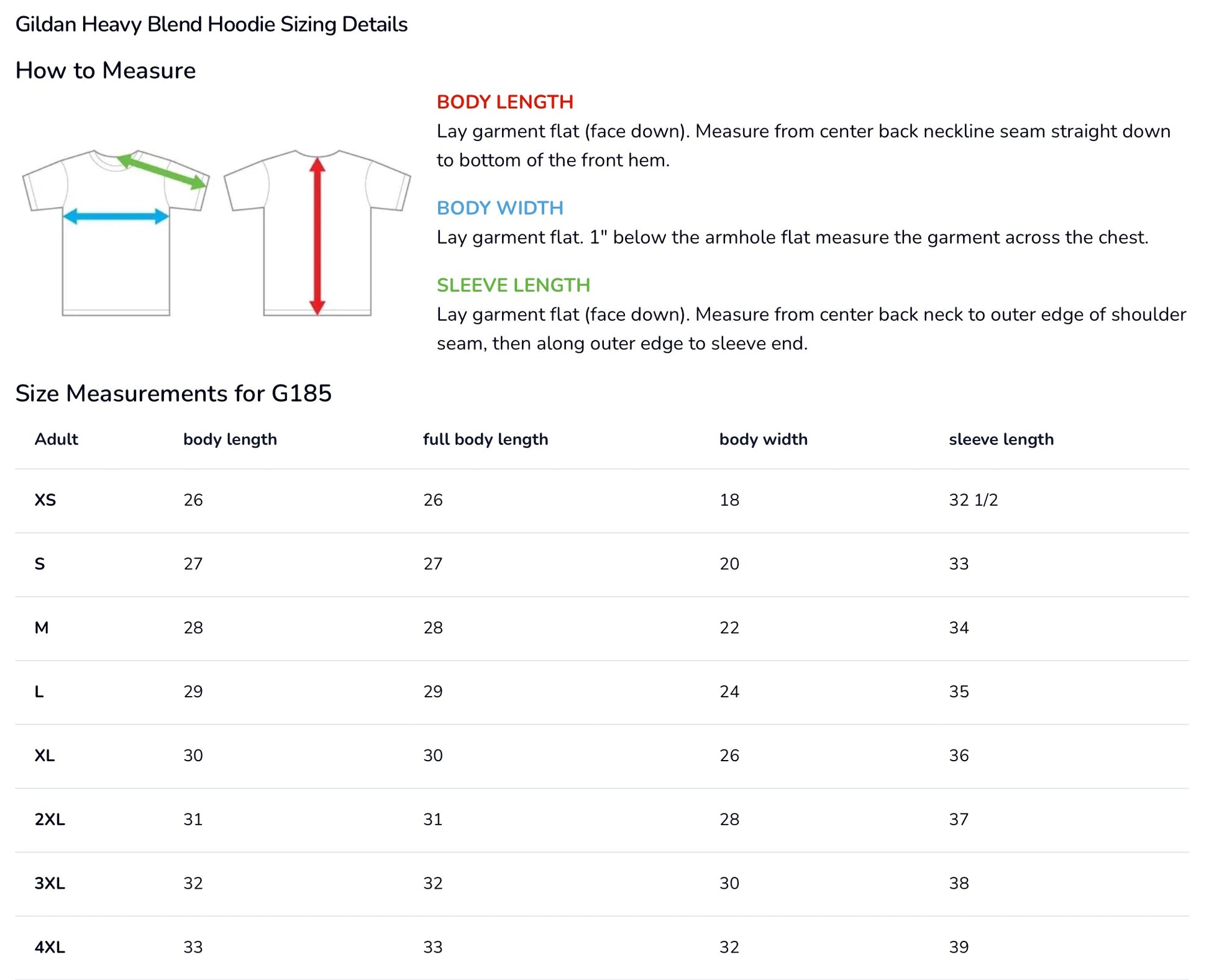Click the 'full body length' column header
The width and height of the screenshot is (1209, 980).
tap(485, 439)
